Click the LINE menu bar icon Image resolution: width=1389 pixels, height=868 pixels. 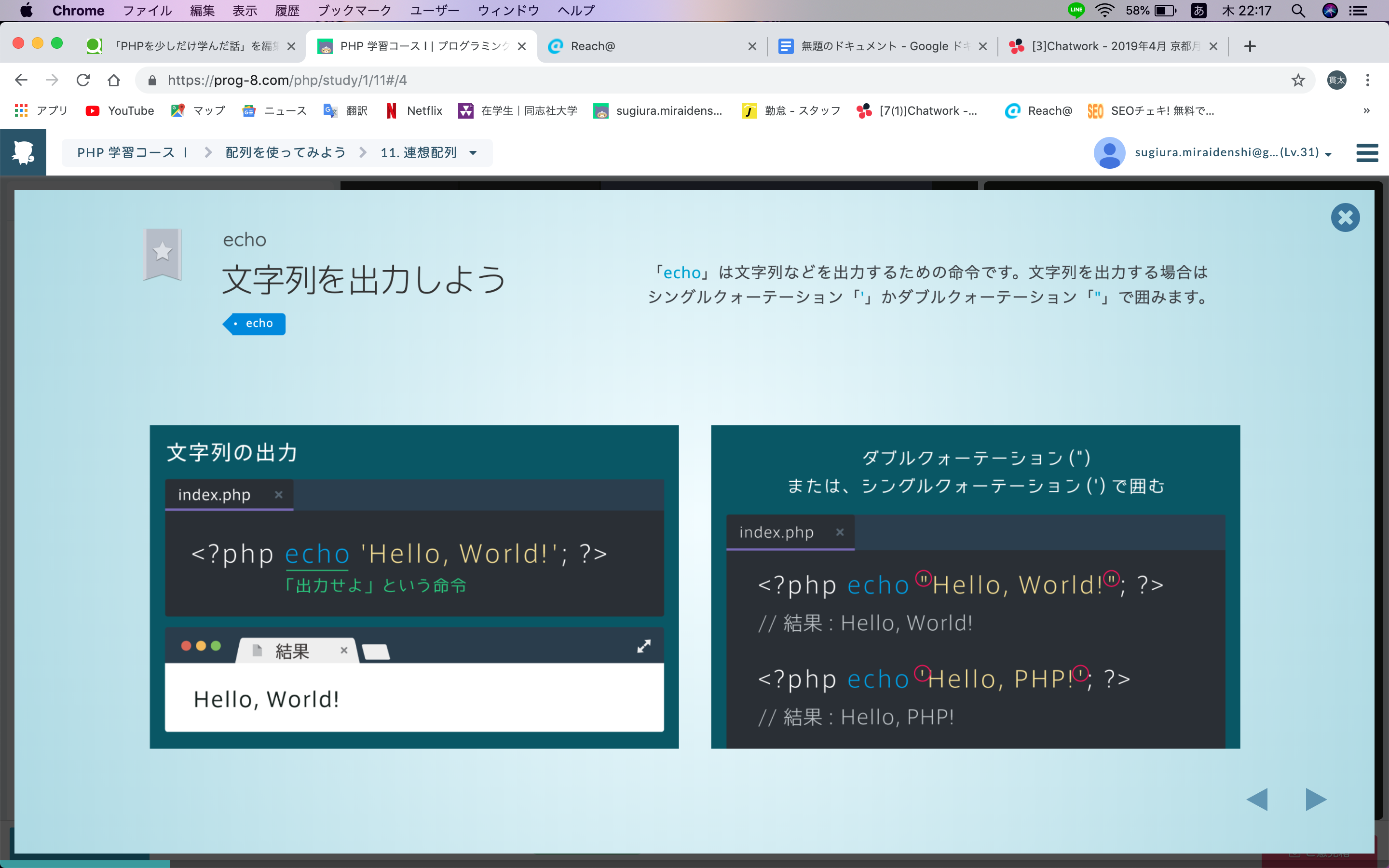pyautogui.click(x=1076, y=10)
